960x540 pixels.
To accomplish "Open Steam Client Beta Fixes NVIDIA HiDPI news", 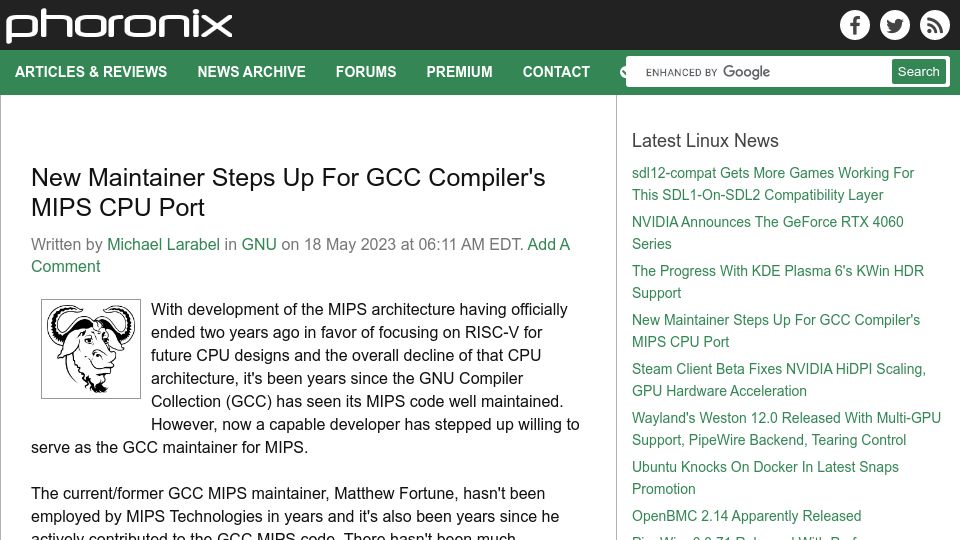I will point(779,380).
